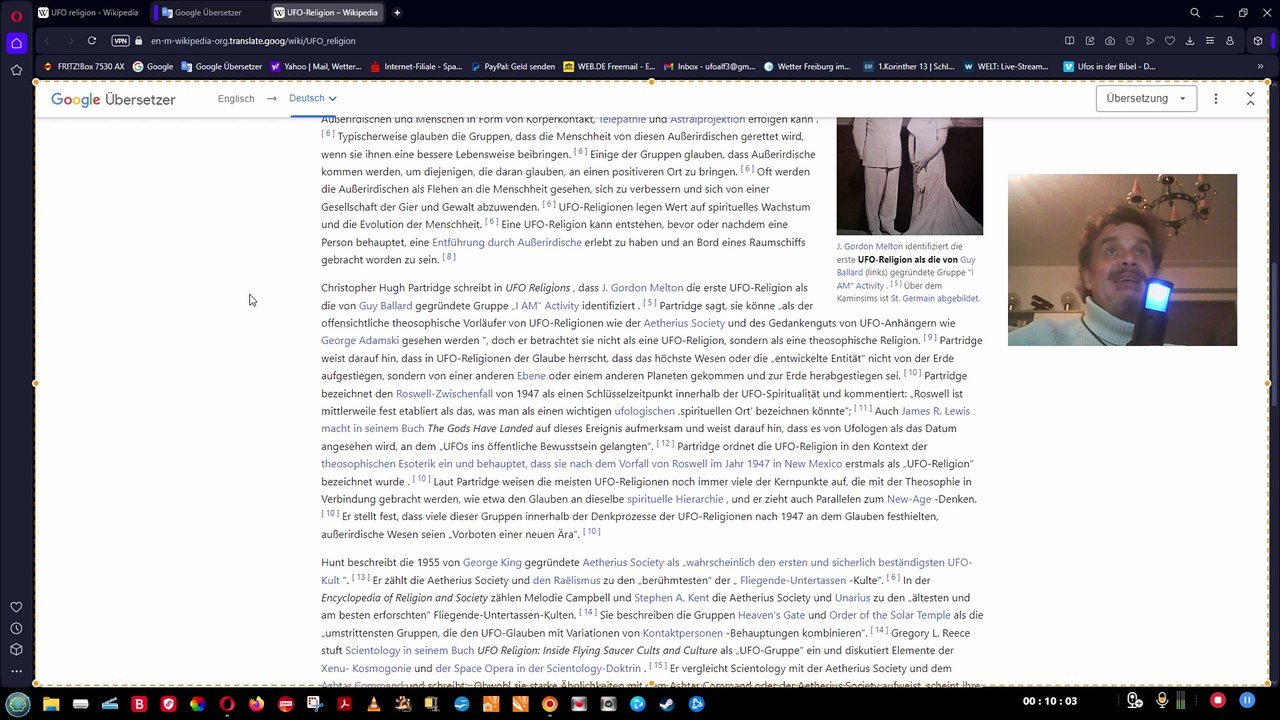Collapse the Google Übersetzer bar

click(1250, 99)
